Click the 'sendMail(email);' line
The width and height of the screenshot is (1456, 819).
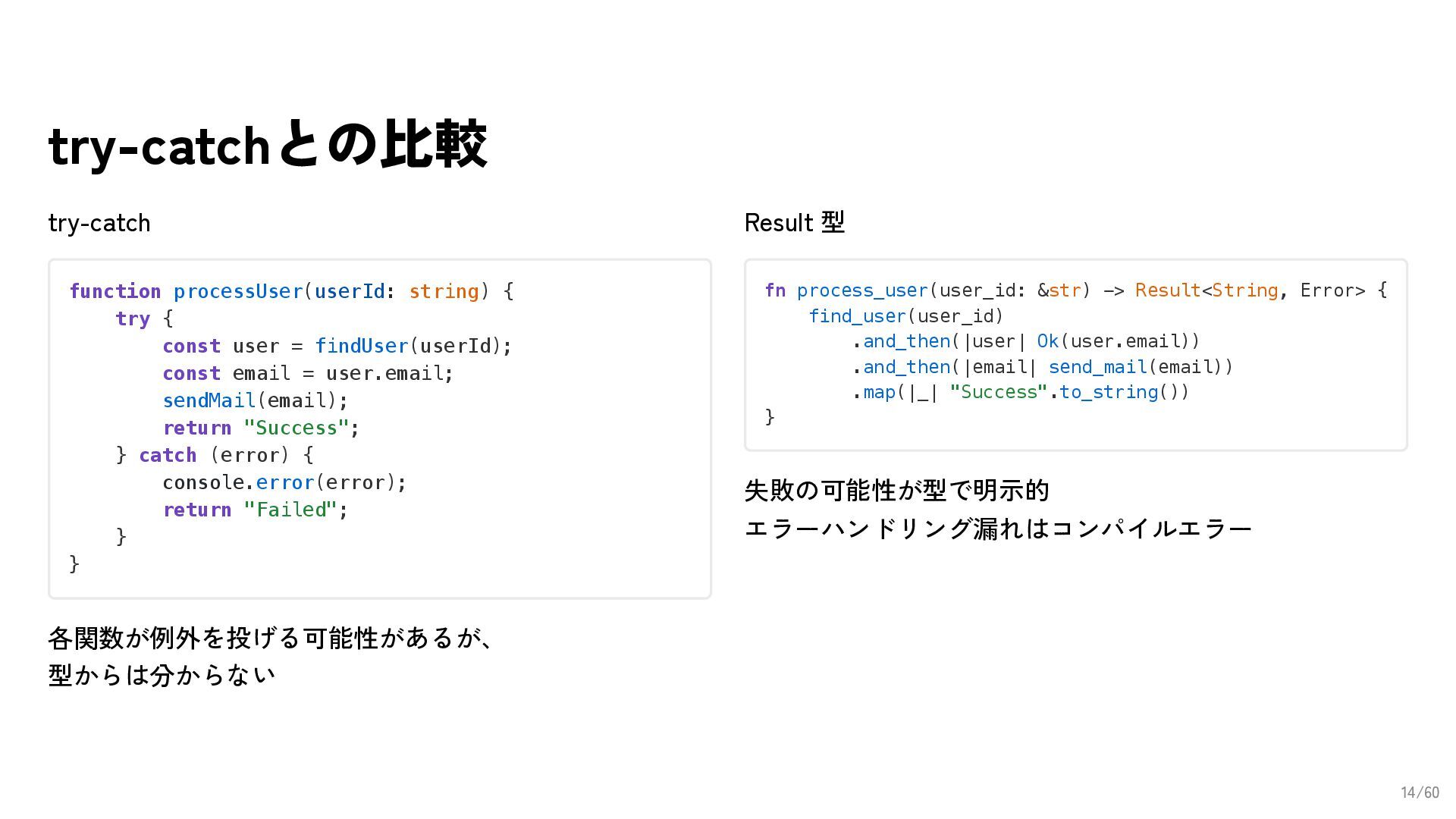click(x=255, y=400)
